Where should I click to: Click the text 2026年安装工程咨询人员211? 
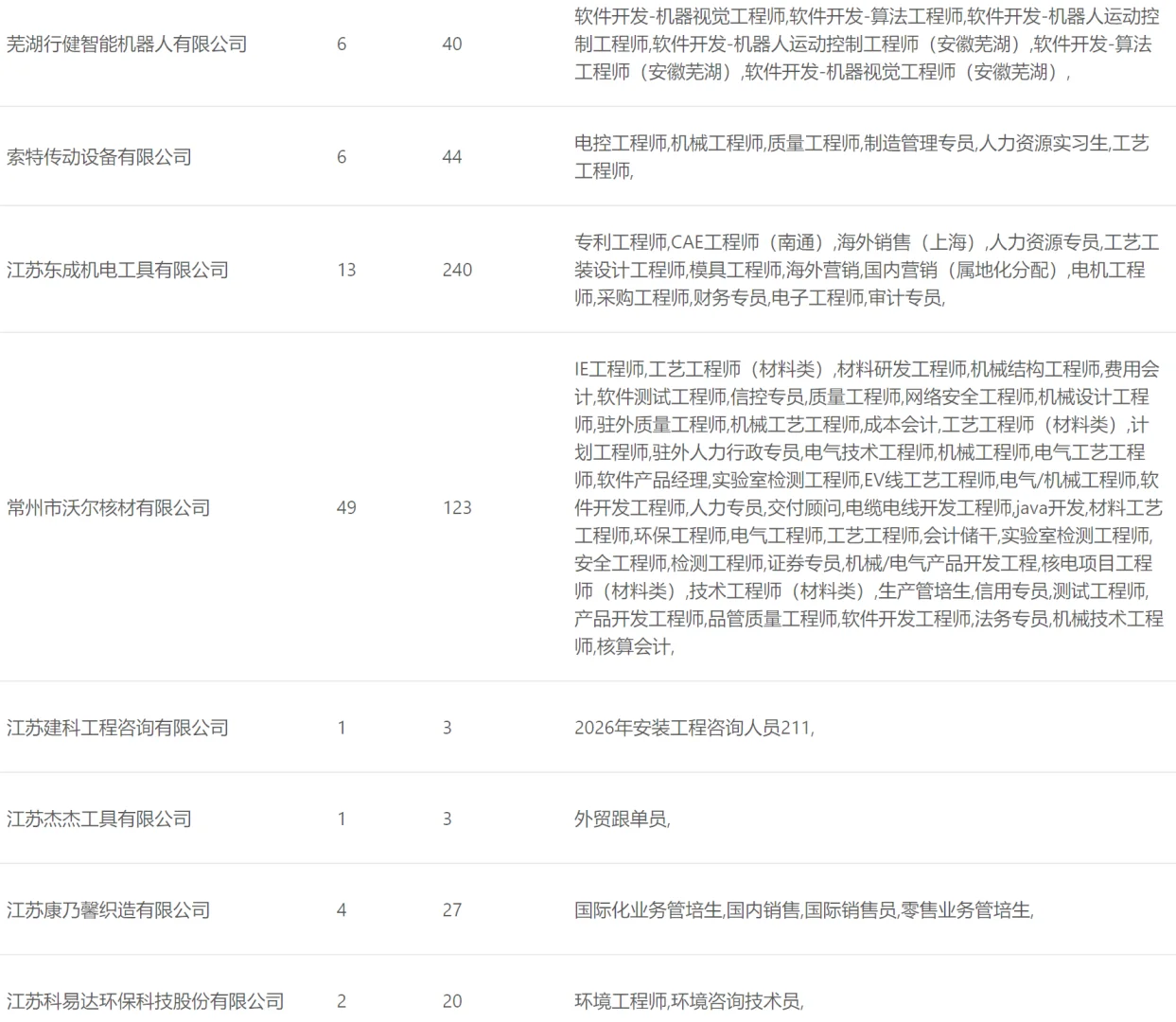click(693, 728)
